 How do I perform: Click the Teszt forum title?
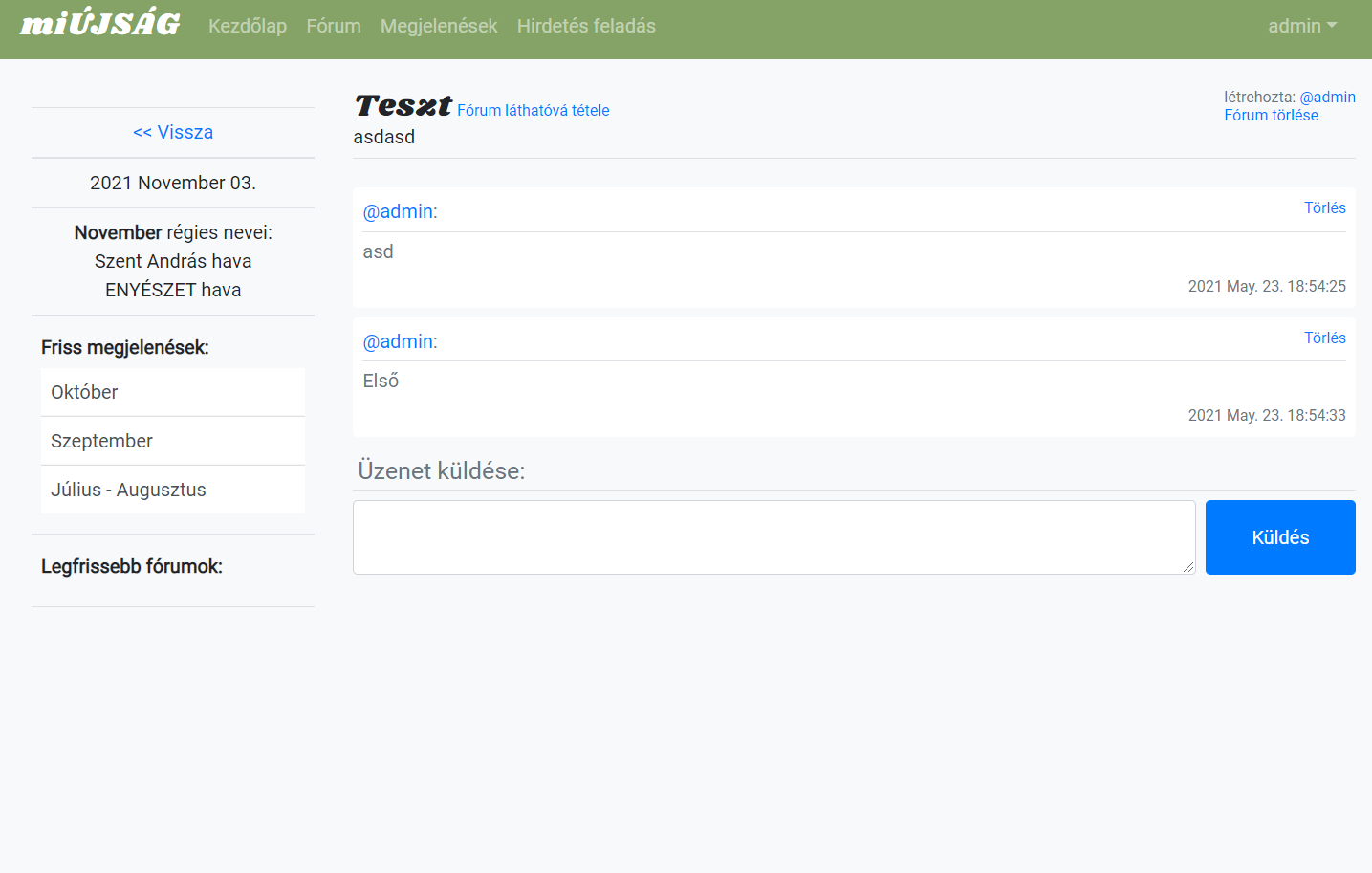pos(403,105)
